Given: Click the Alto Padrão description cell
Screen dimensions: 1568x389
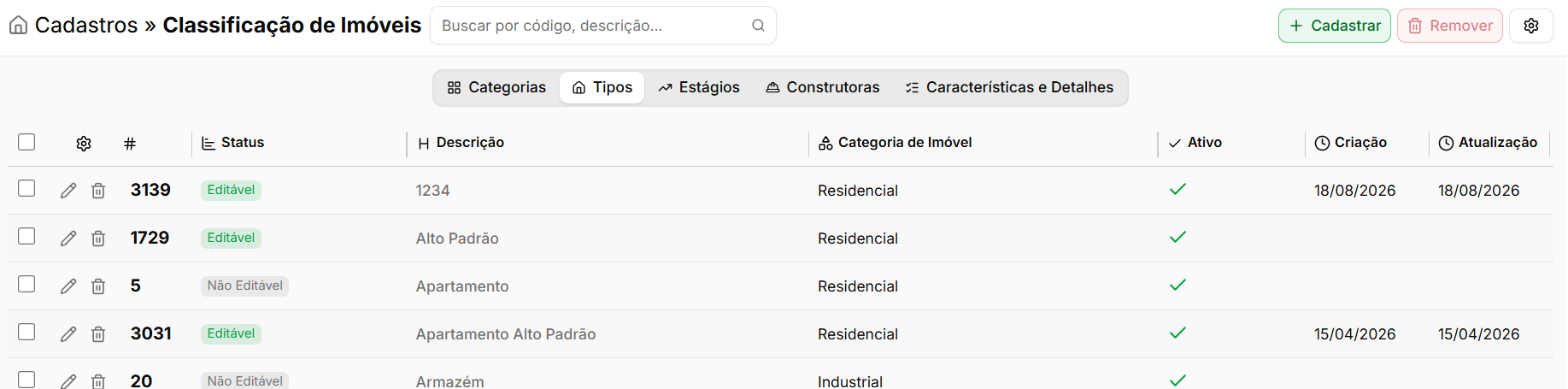Looking at the screenshot, I should (457, 239).
